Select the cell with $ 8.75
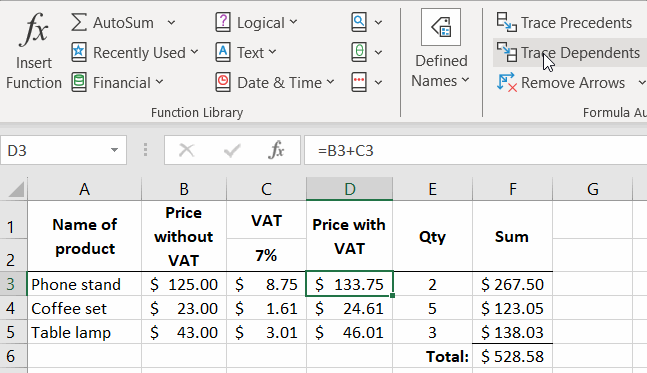Viewport: 647px width, 373px height. pos(267,284)
